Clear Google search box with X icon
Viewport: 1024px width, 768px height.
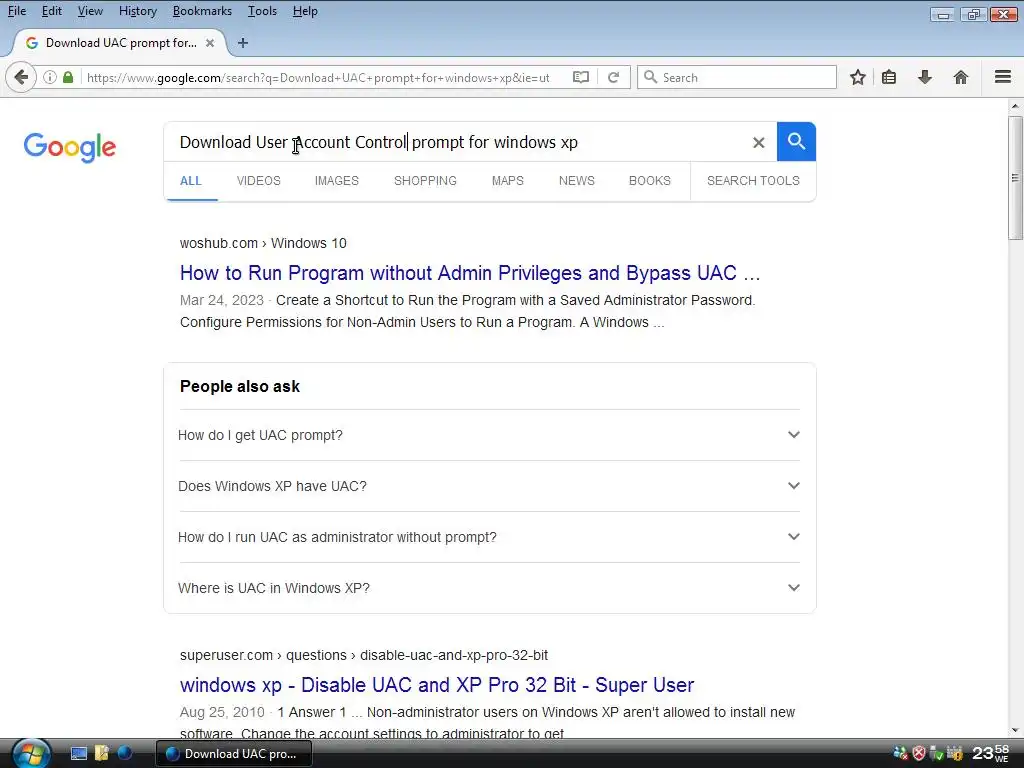(x=758, y=142)
